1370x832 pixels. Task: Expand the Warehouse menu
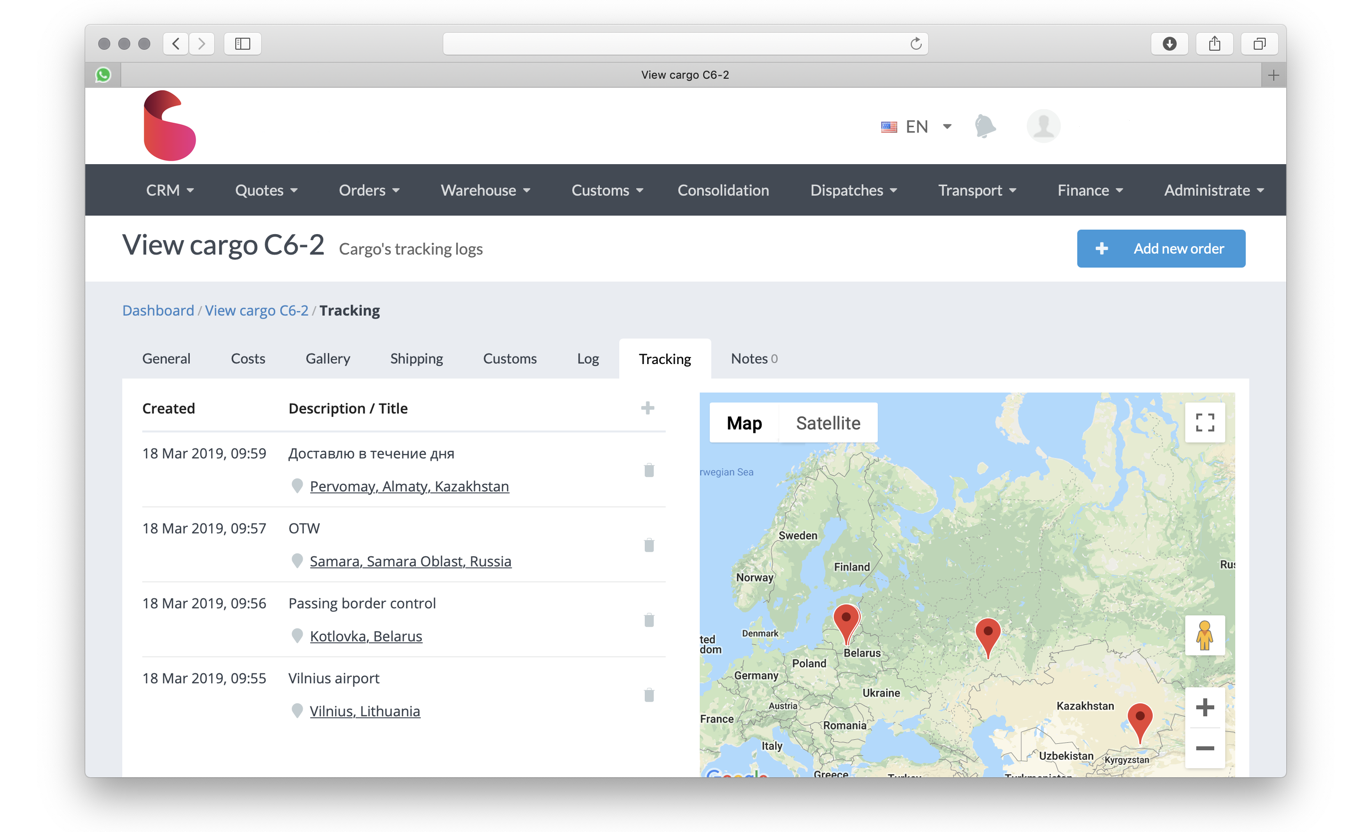[486, 190]
